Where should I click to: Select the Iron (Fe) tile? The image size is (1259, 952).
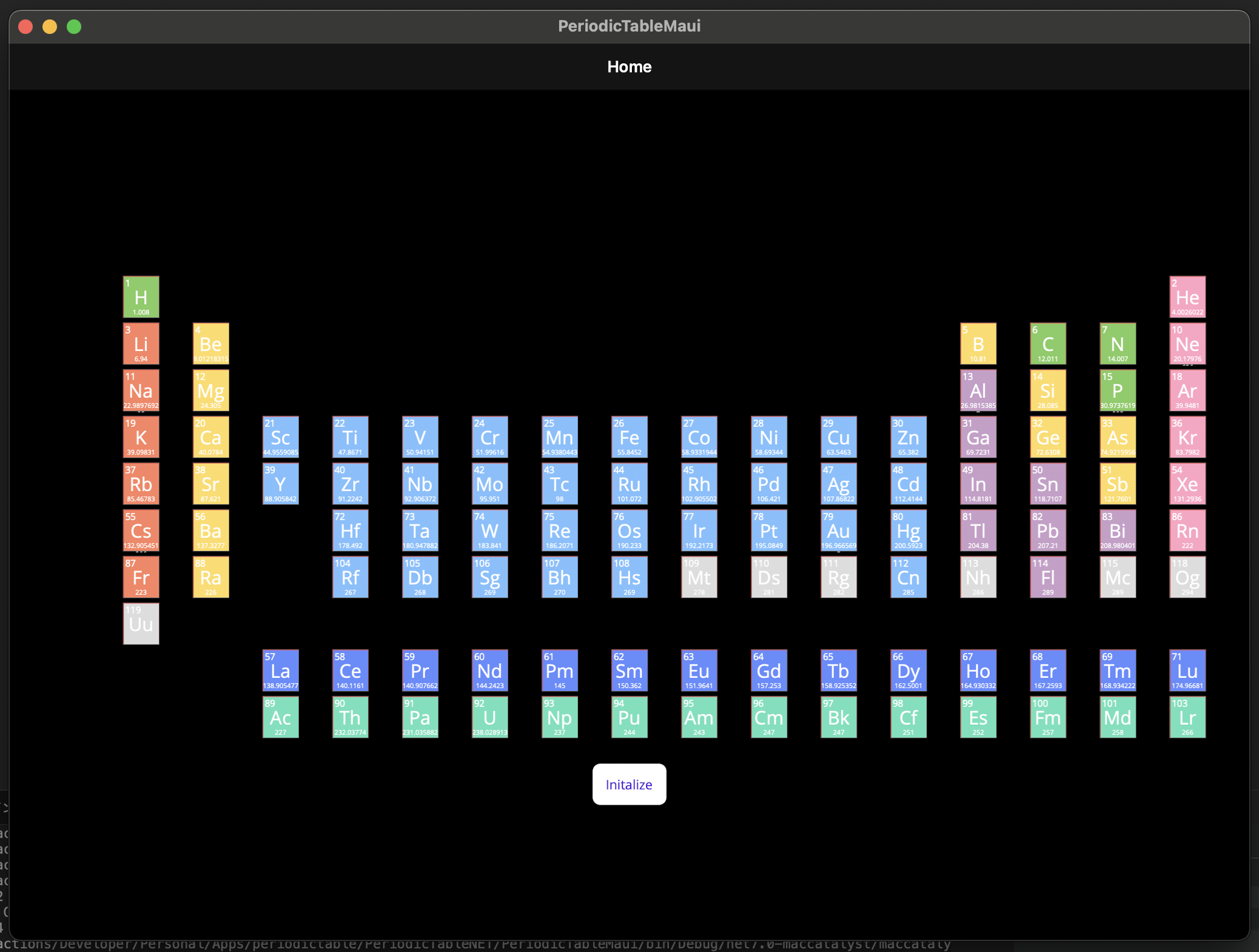point(629,437)
